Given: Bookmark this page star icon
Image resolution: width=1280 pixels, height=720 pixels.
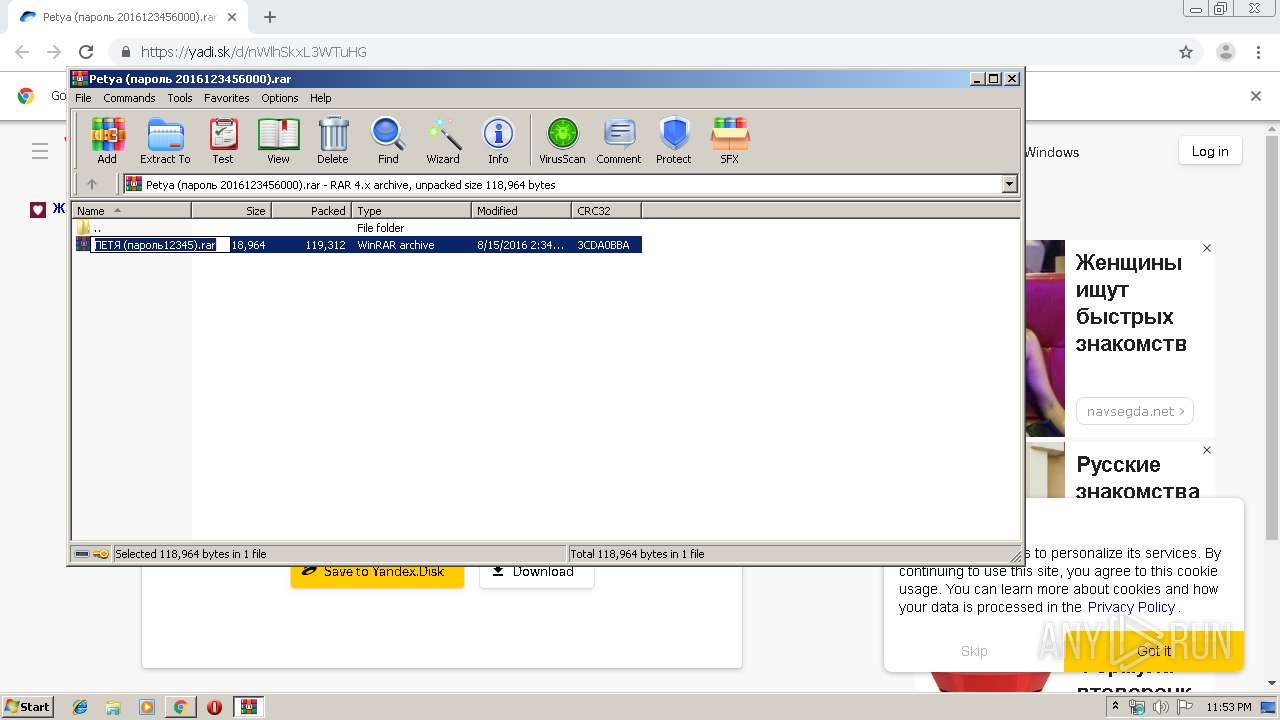Looking at the screenshot, I should click(x=1186, y=52).
